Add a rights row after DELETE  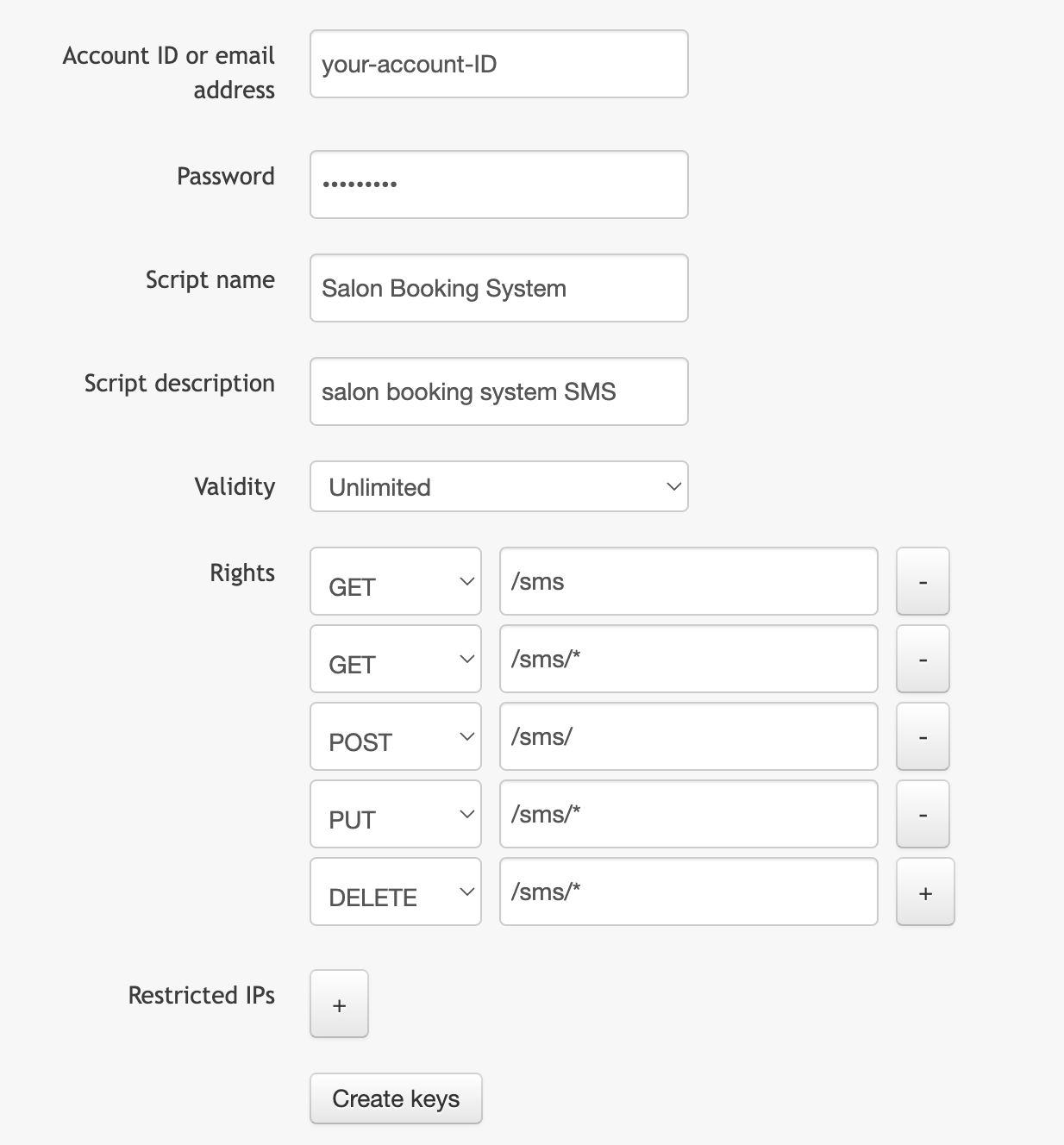click(925, 892)
